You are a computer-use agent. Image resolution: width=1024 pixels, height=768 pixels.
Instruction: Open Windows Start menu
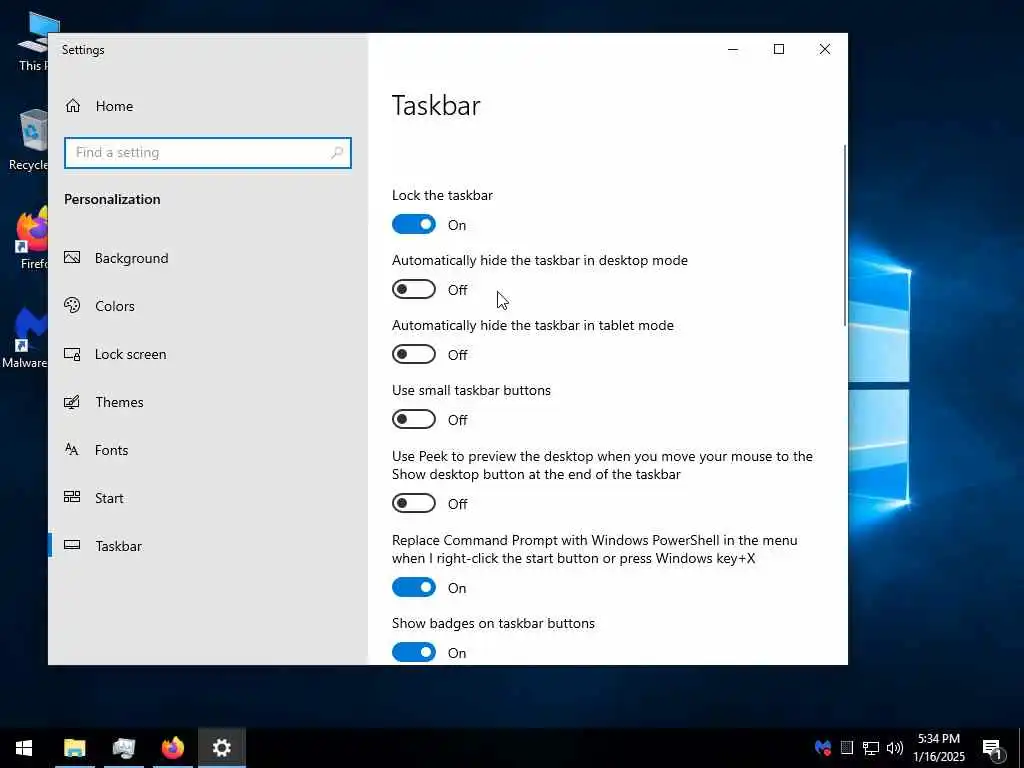[24, 748]
